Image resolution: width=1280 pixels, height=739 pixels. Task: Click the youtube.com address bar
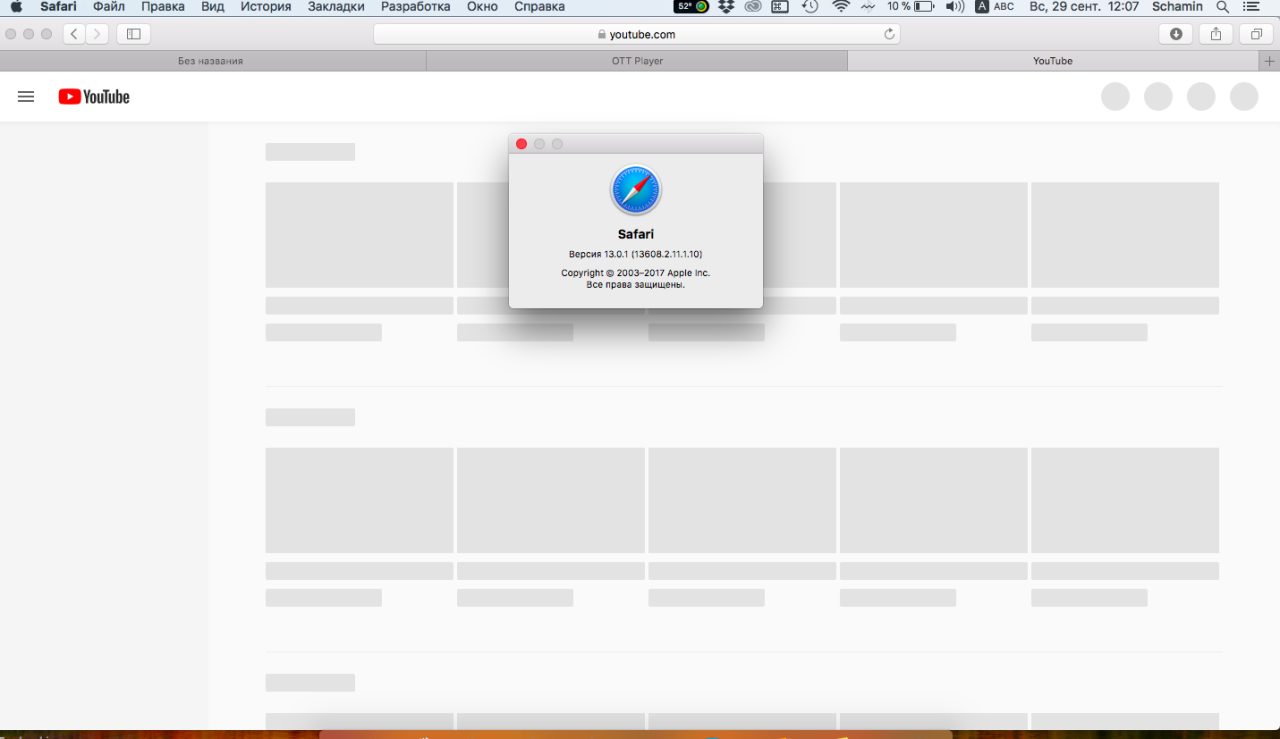[637, 34]
